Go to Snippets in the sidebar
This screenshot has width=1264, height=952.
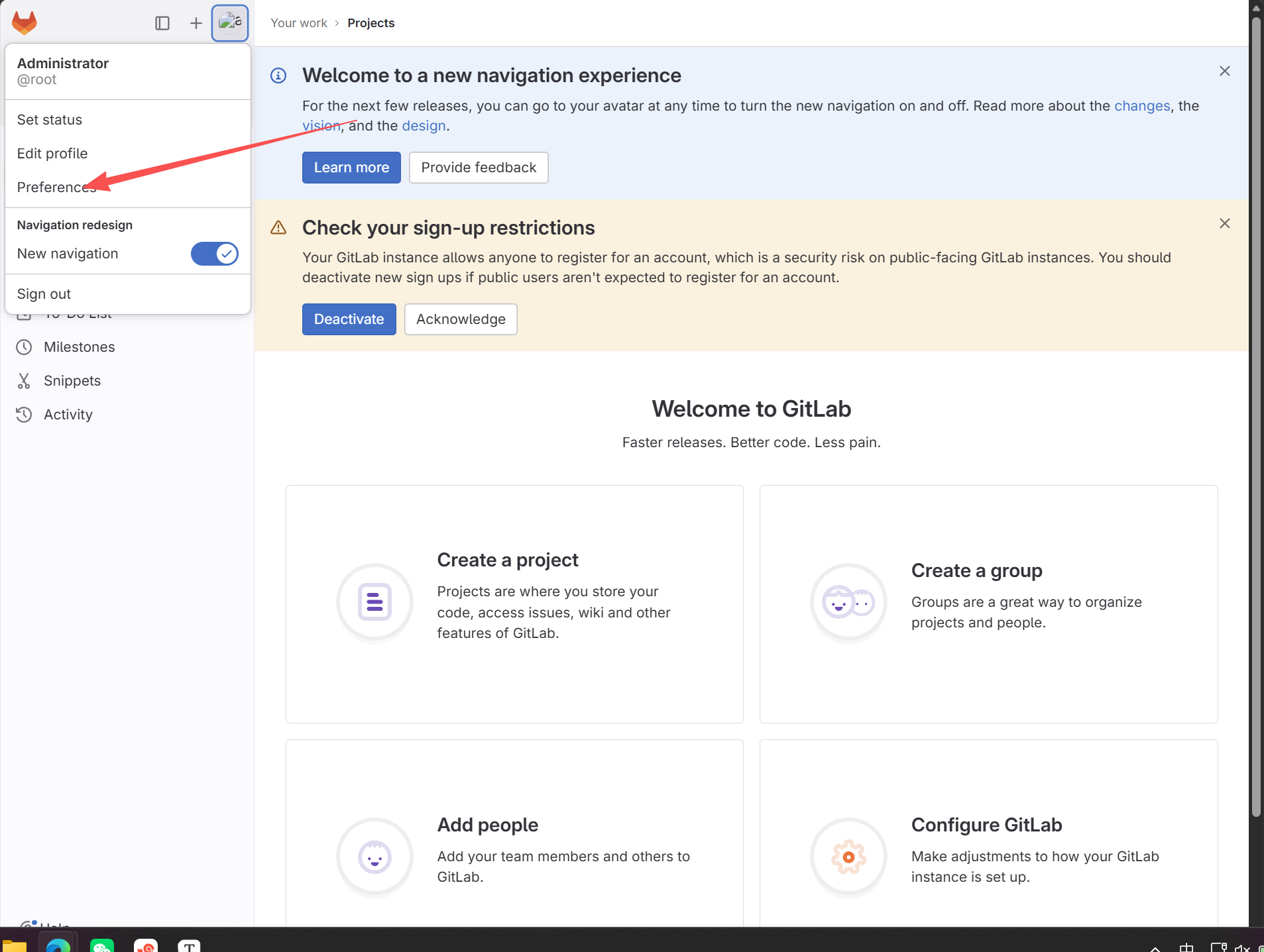tap(72, 381)
